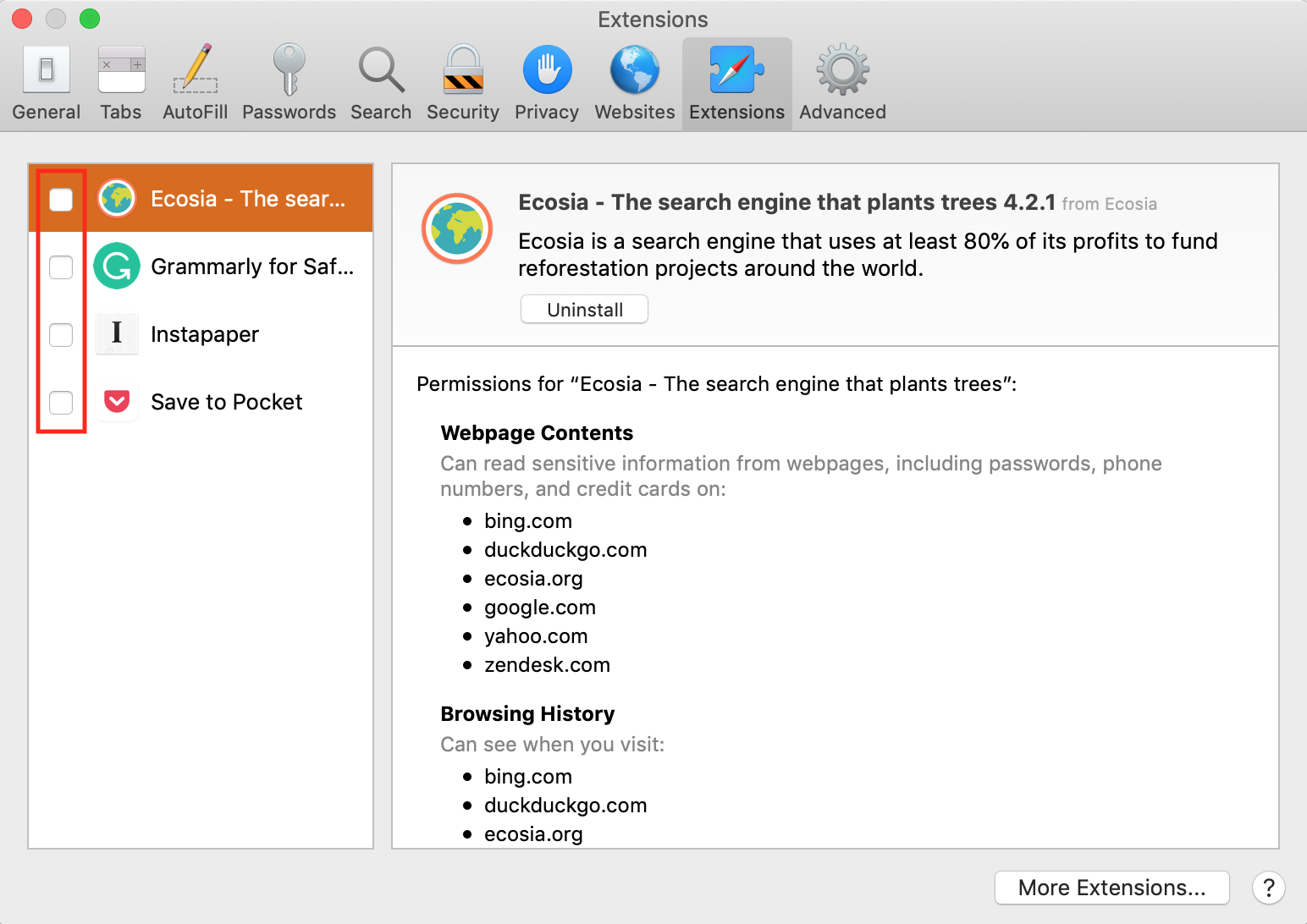Screen dimensions: 1307x924
Task: Open the General preferences pane
Action: [x=47, y=84]
